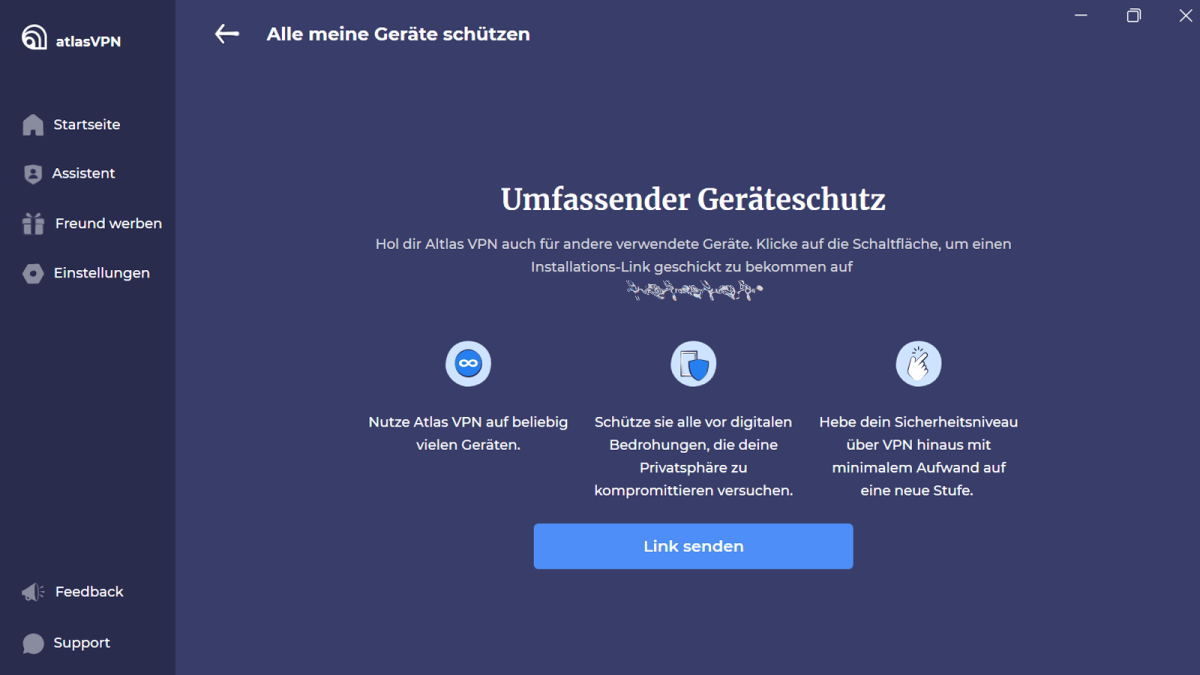Open the Startseite menu item
Viewport: 1200px width, 675px height.
point(88,125)
